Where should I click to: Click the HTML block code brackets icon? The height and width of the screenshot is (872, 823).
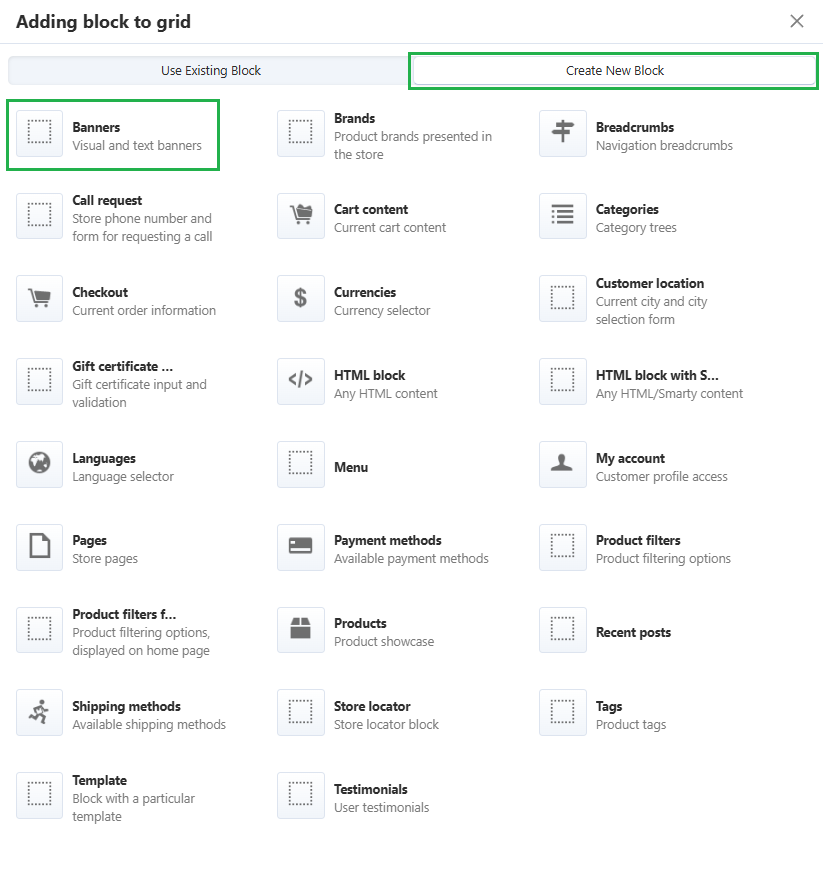tap(301, 382)
